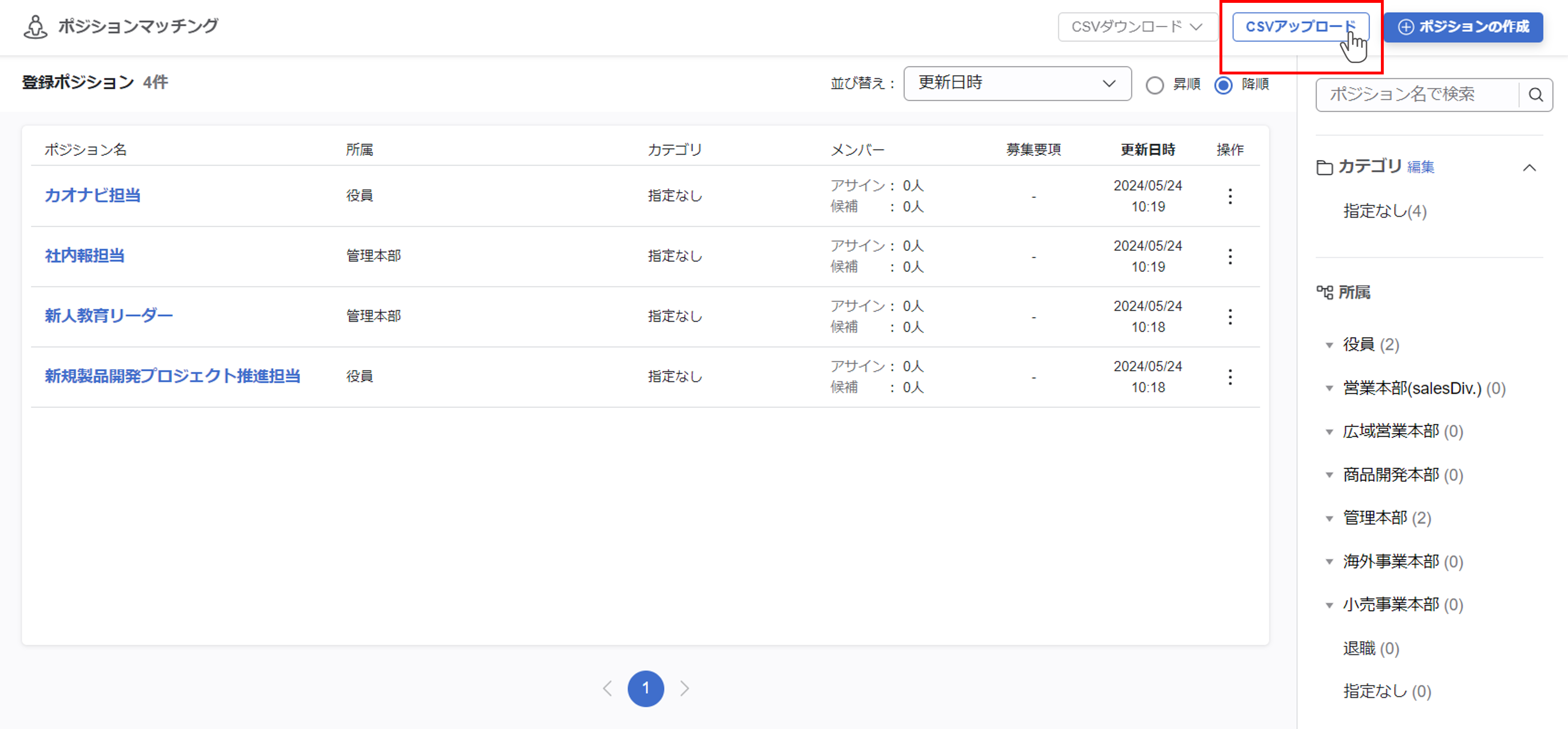Image resolution: width=1568 pixels, height=729 pixels.
Task: Open kebab menu for 新人教育リーダー row
Action: point(1229,317)
